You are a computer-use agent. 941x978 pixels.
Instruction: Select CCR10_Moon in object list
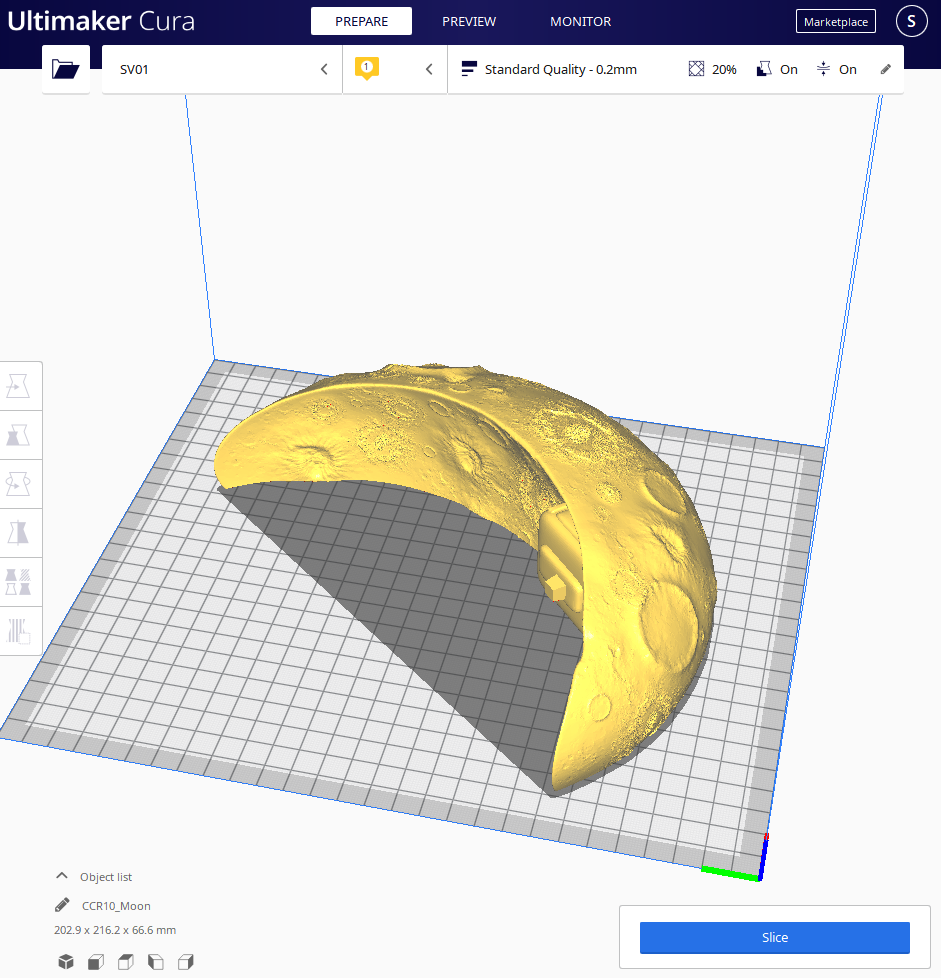(x=116, y=906)
